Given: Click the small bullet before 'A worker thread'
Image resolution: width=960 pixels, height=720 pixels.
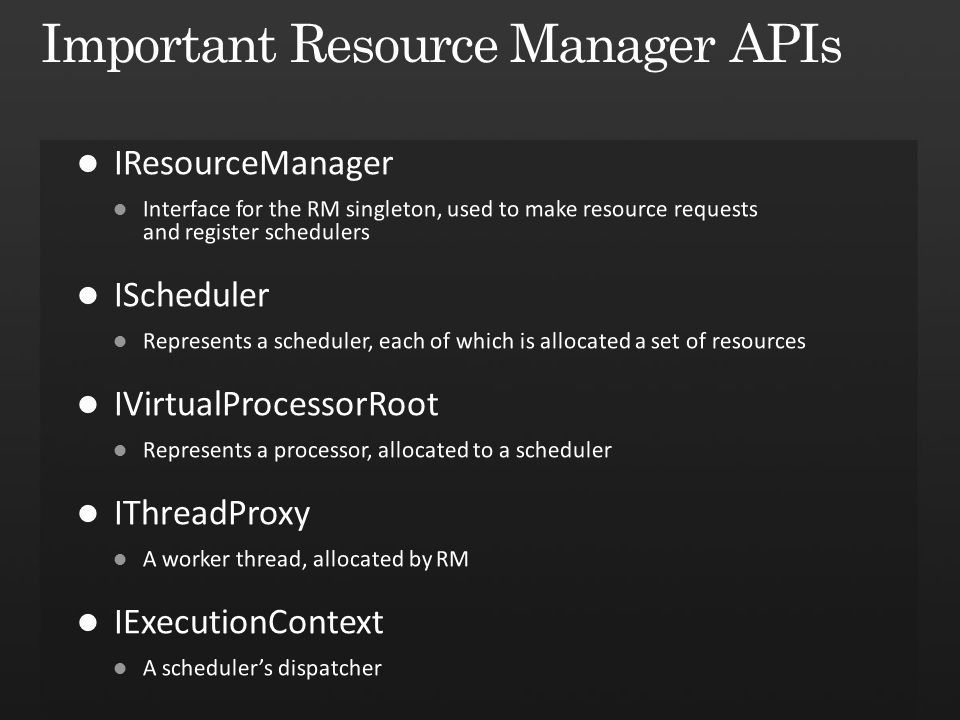Looking at the screenshot, I should click(120, 560).
